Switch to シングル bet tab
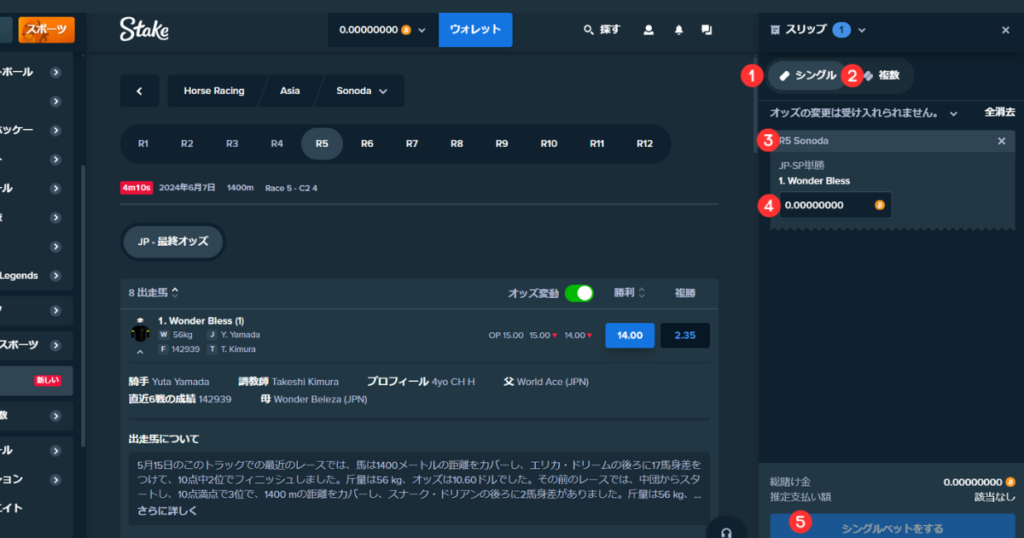 pos(807,76)
